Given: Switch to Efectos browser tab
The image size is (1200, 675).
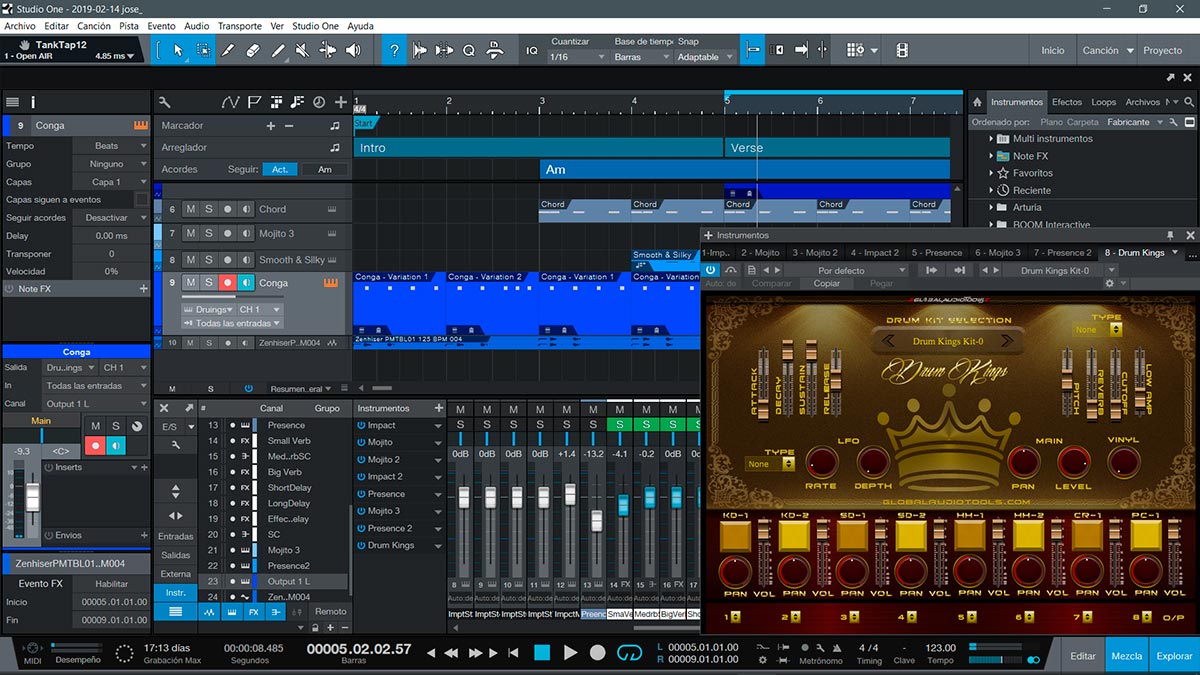Looking at the screenshot, I should click(x=1067, y=102).
